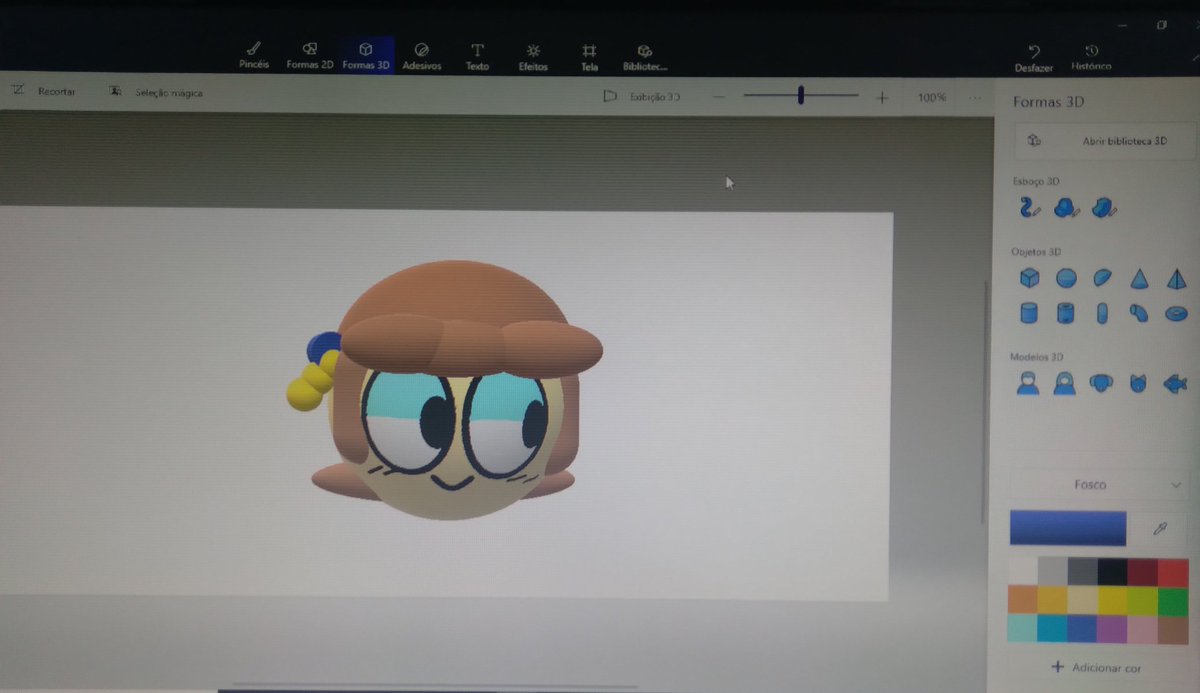This screenshot has height=693, width=1200.
Task: Insert the woman 3D model
Action: (x=1065, y=383)
